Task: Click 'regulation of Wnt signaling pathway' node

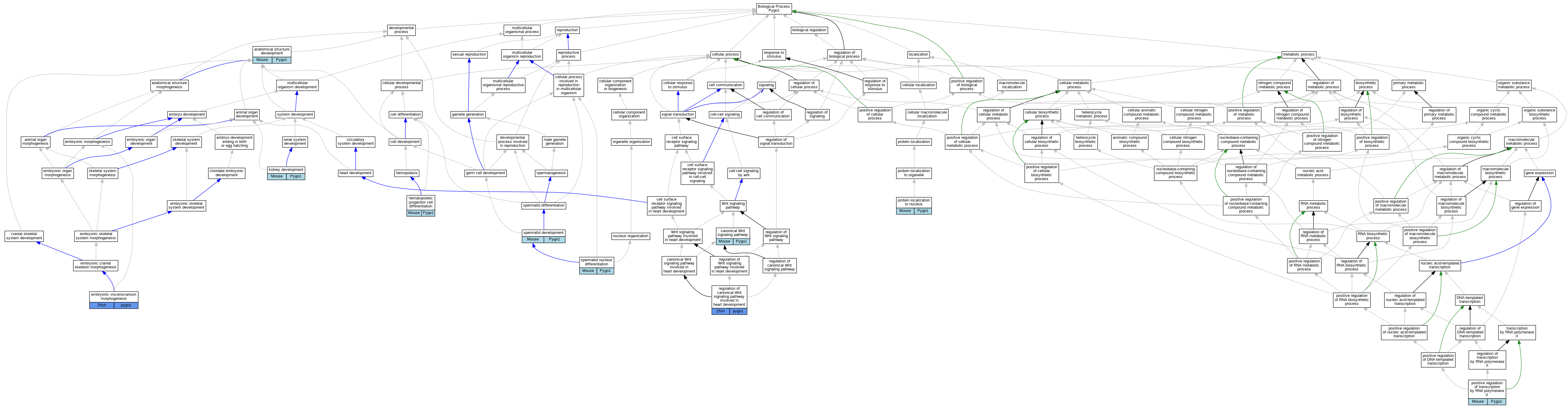Action: click(x=775, y=236)
